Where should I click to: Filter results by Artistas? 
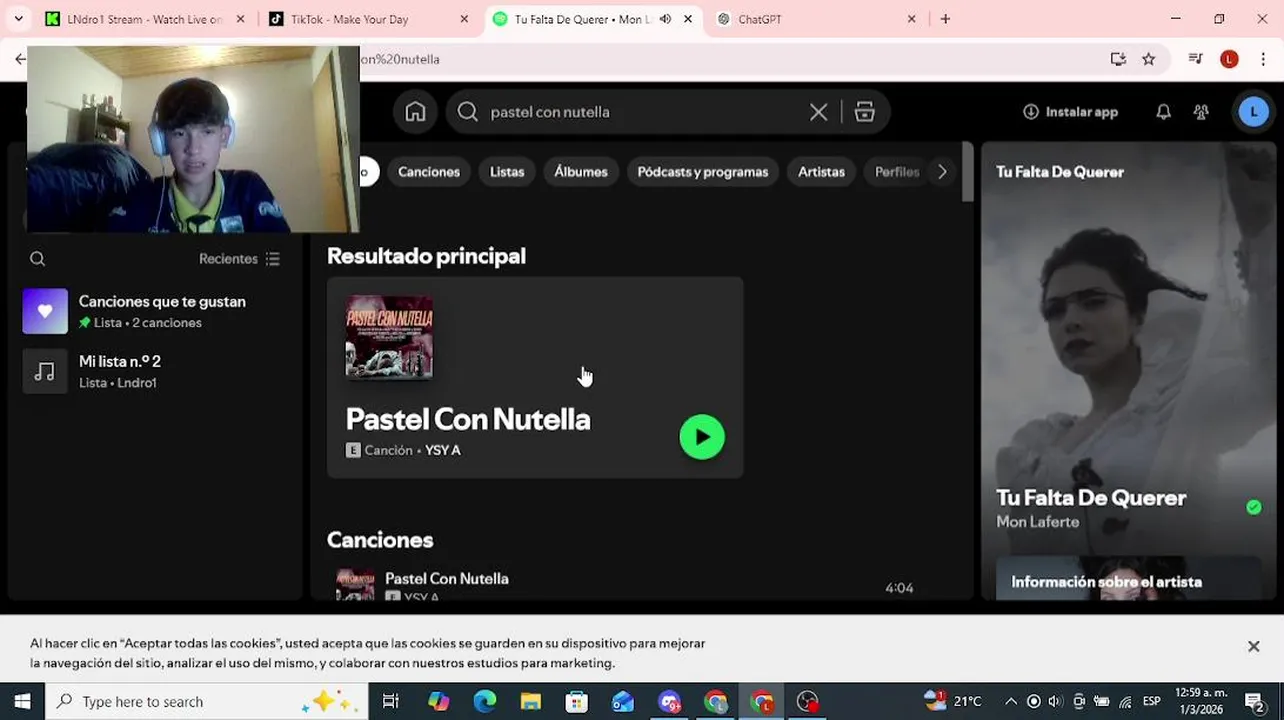click(x=821, y=172)
